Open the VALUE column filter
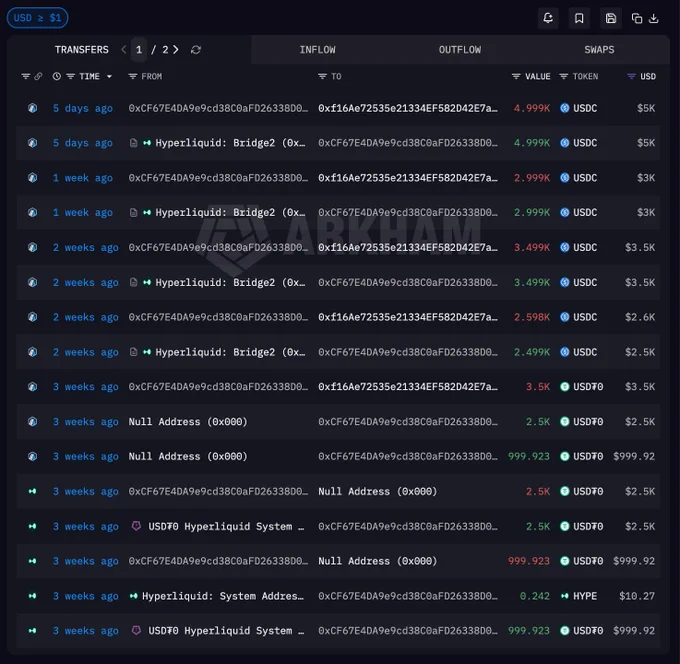The height and width of the screenshot is (664, 680). [x=516, y=76]
